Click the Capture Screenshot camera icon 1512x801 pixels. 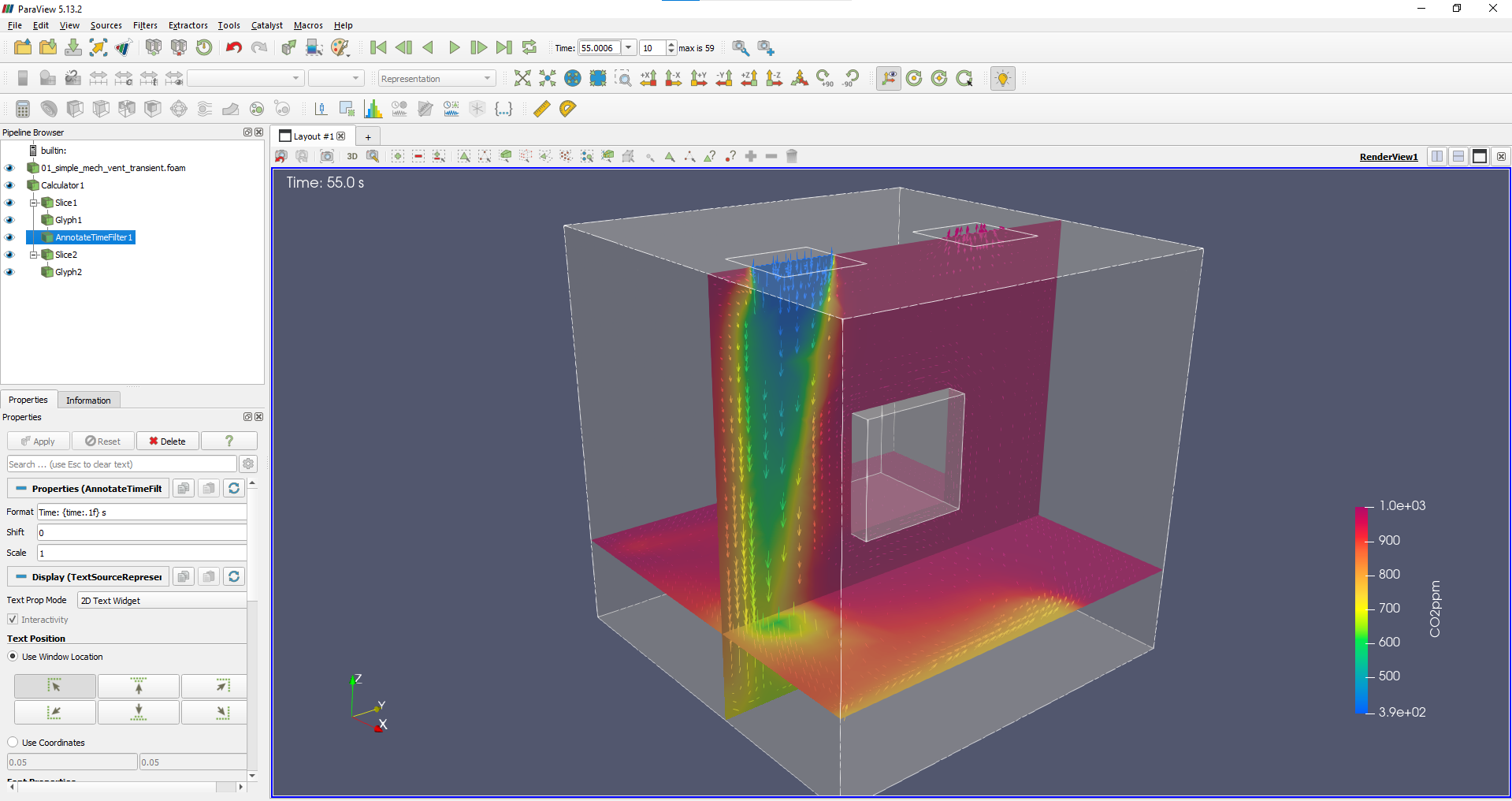click(327, 156)
